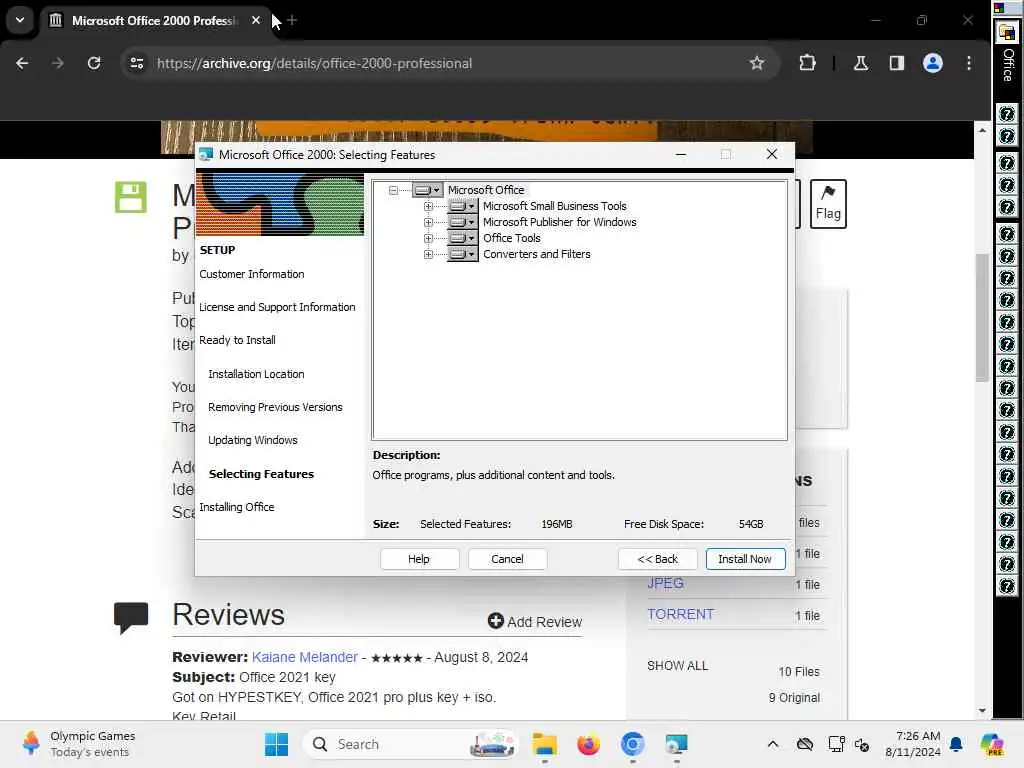
Task: Click SHOW ALL download files
Action: click(x=677, y=665)
